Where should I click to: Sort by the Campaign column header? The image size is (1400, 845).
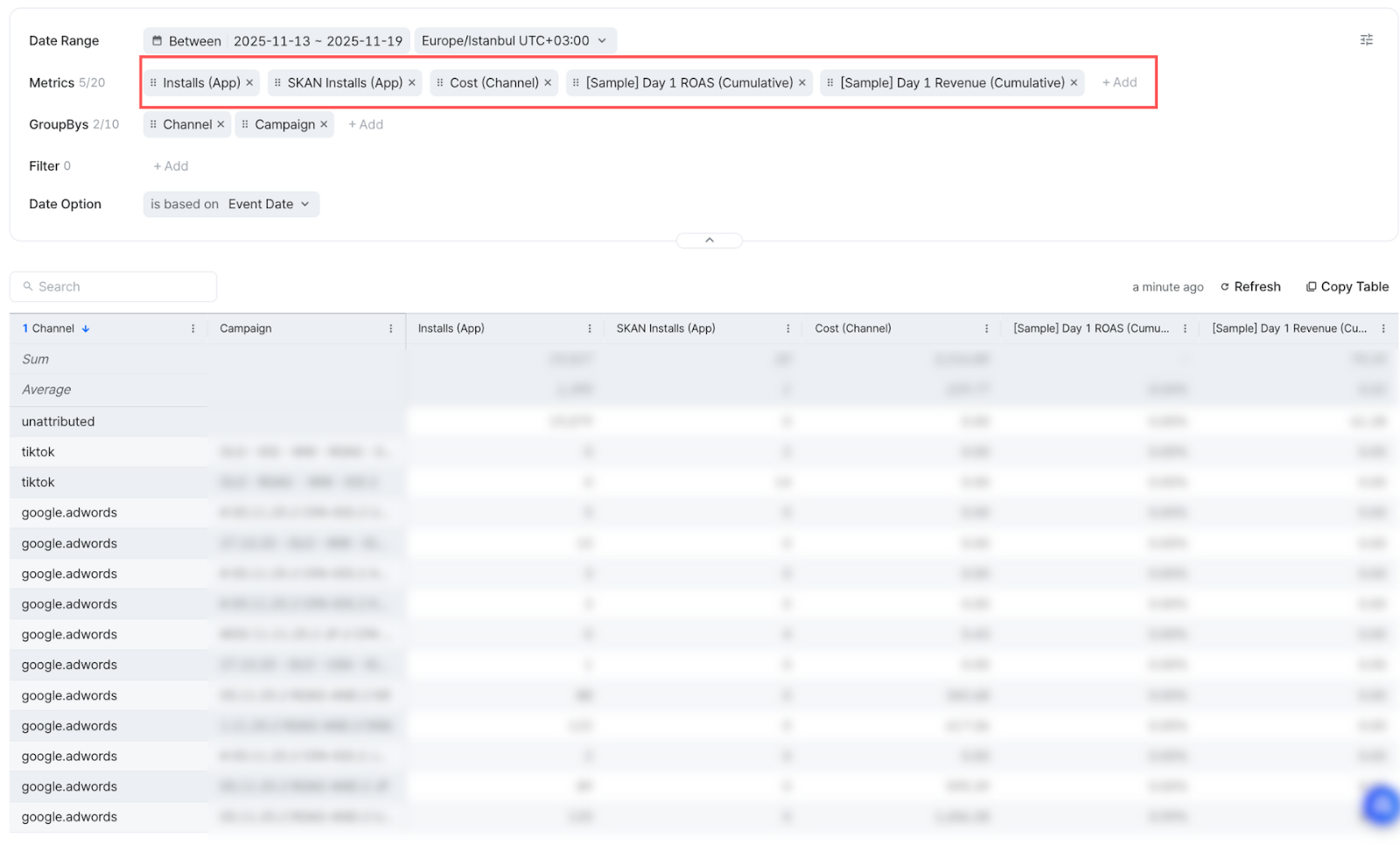246,329
